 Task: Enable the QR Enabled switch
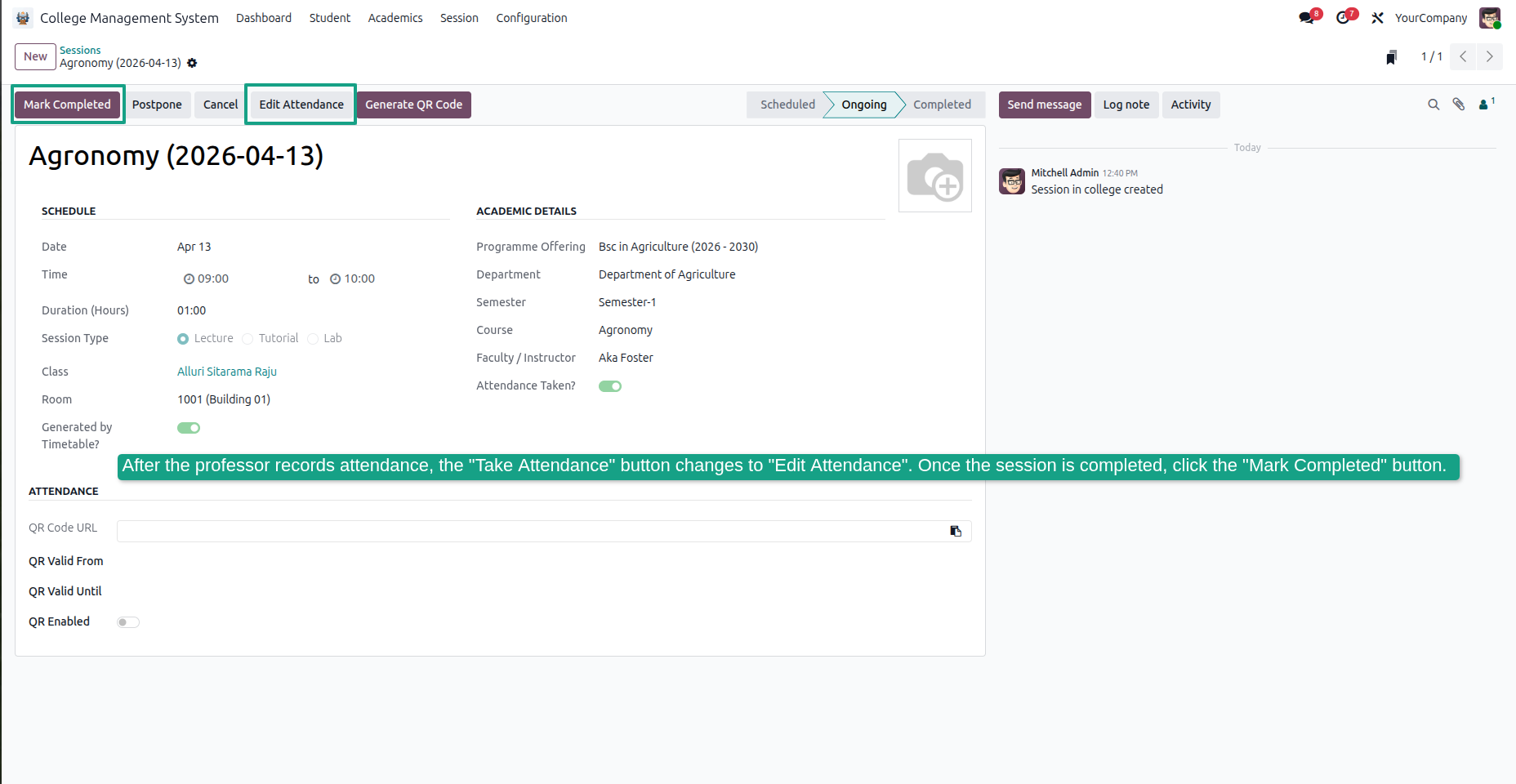(128, 622)
